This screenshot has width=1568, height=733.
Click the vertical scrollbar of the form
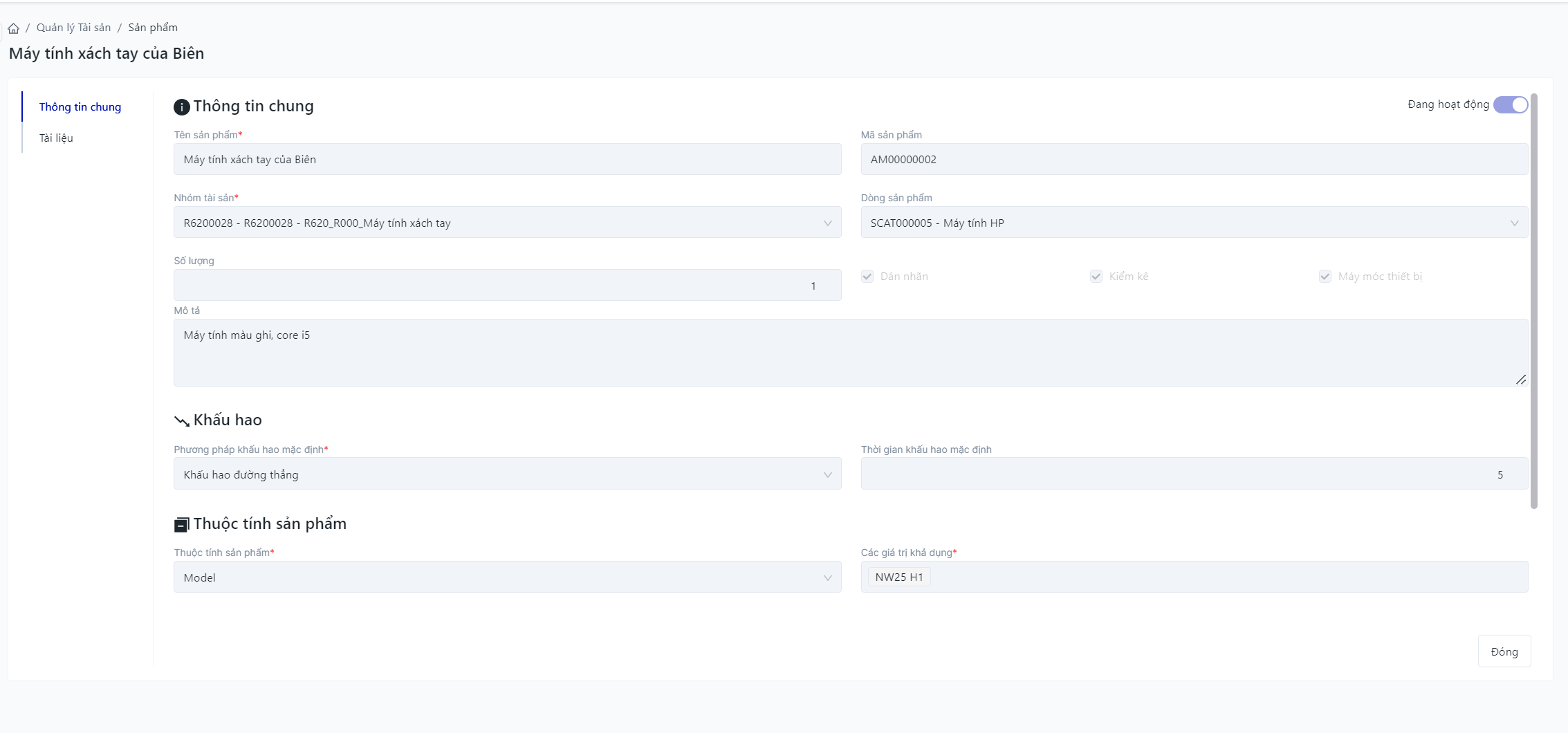[x=1533, y=301]
